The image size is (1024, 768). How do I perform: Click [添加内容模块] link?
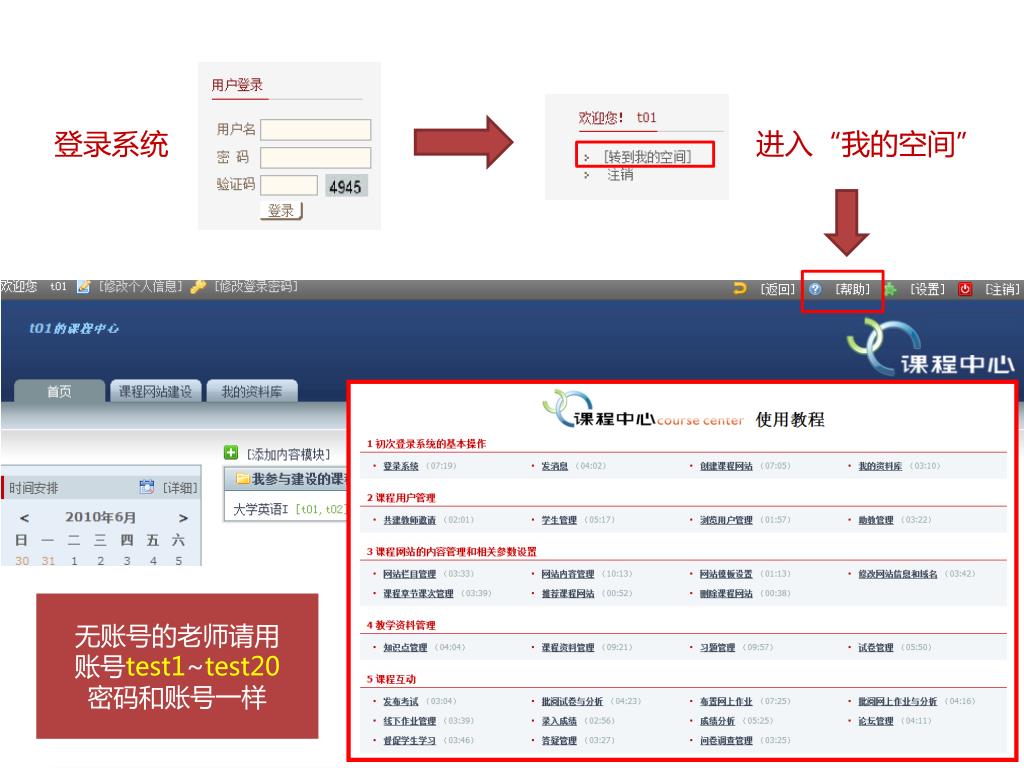[x=288, y=453]
